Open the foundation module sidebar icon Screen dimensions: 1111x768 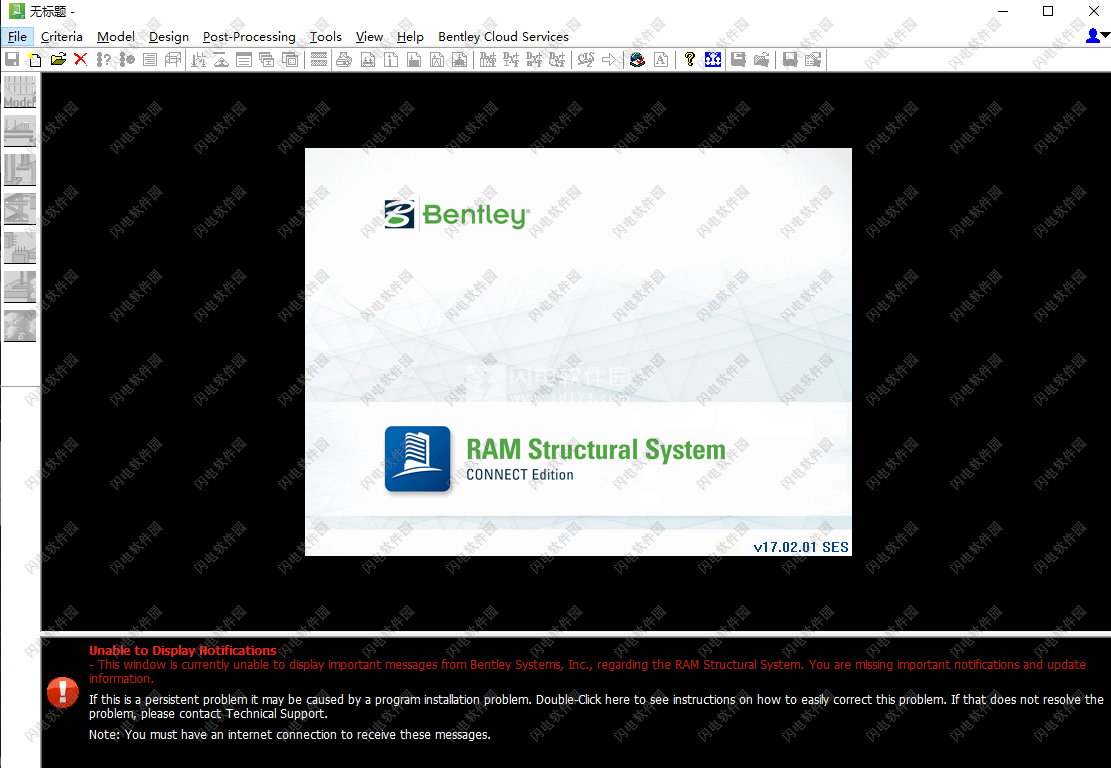click(20, 287)
